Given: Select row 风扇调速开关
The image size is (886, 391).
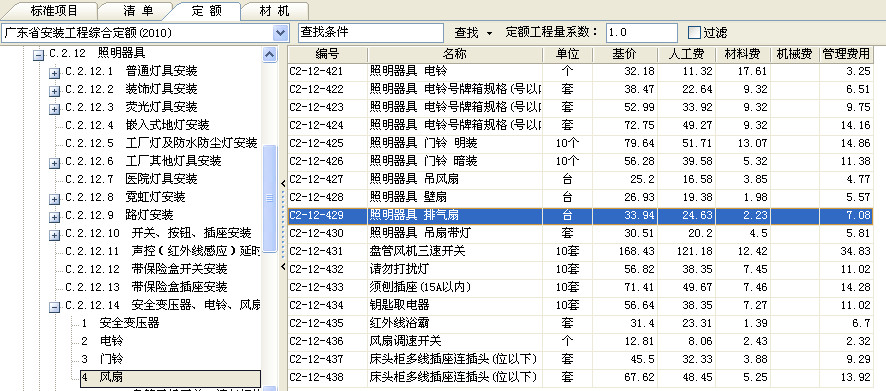Looking at the screenshot, I should [580, 341].
